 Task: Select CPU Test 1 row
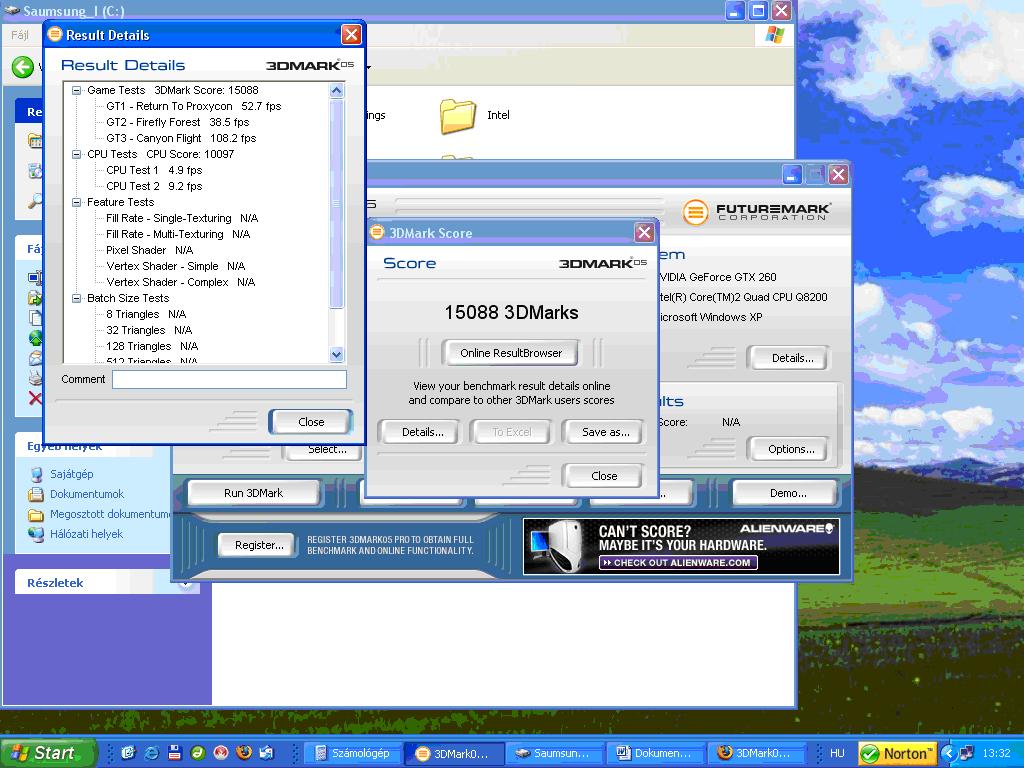[x=154, y=170]
